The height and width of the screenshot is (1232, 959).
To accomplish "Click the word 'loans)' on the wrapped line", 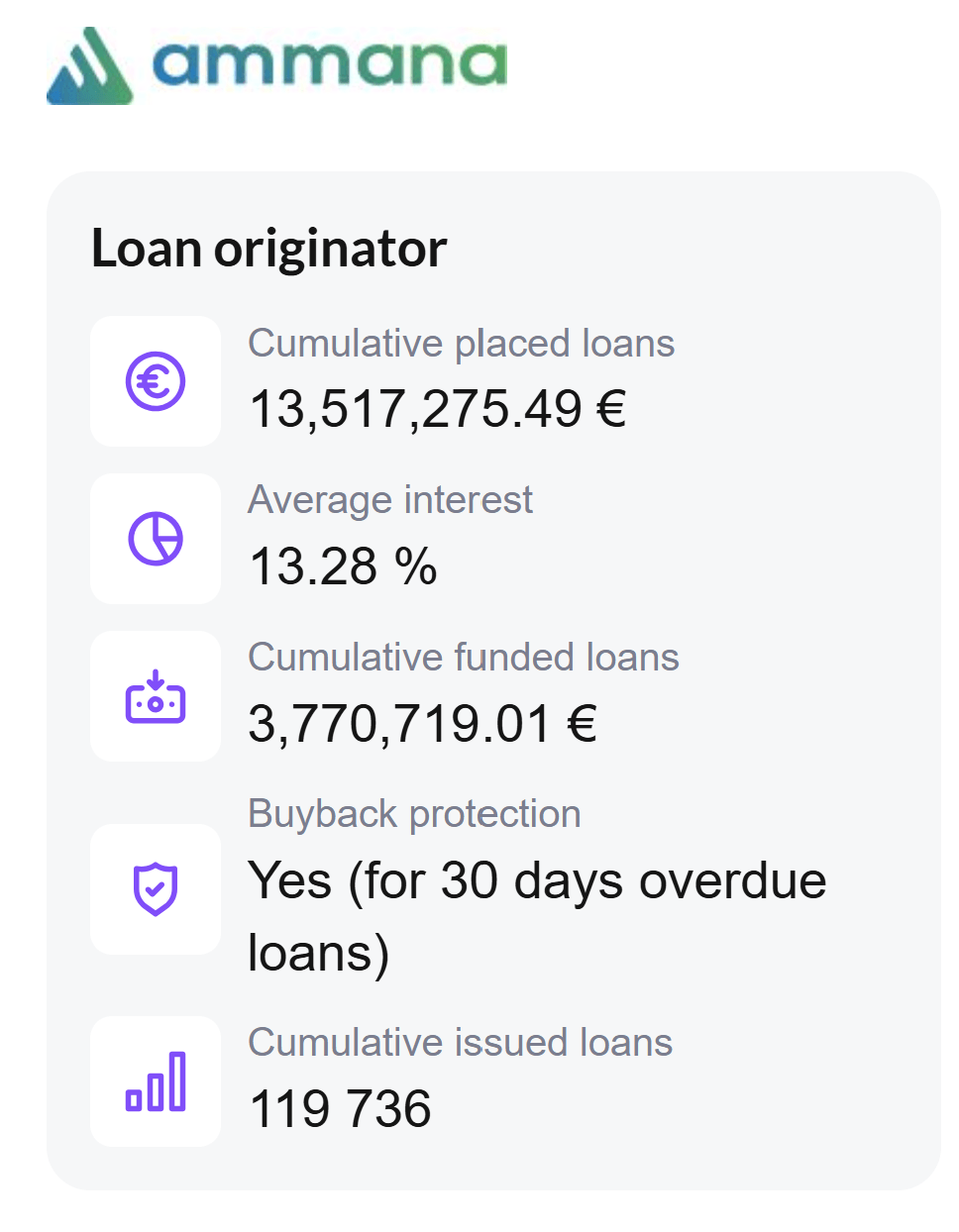I will pos(318,953).
